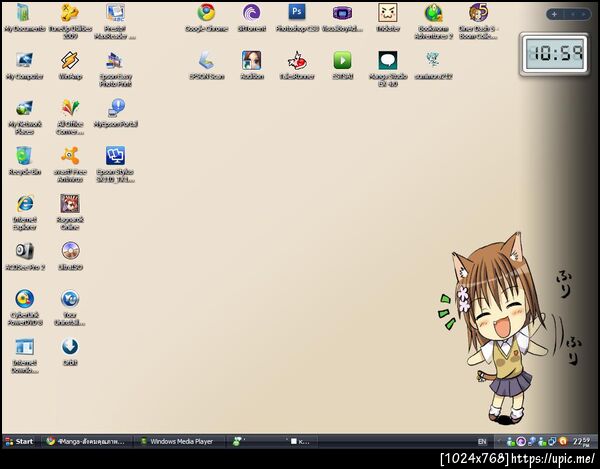Viewport: 600px width, 469px height.
Task: Click the orange avast tray icon
Action: point(562,441)
